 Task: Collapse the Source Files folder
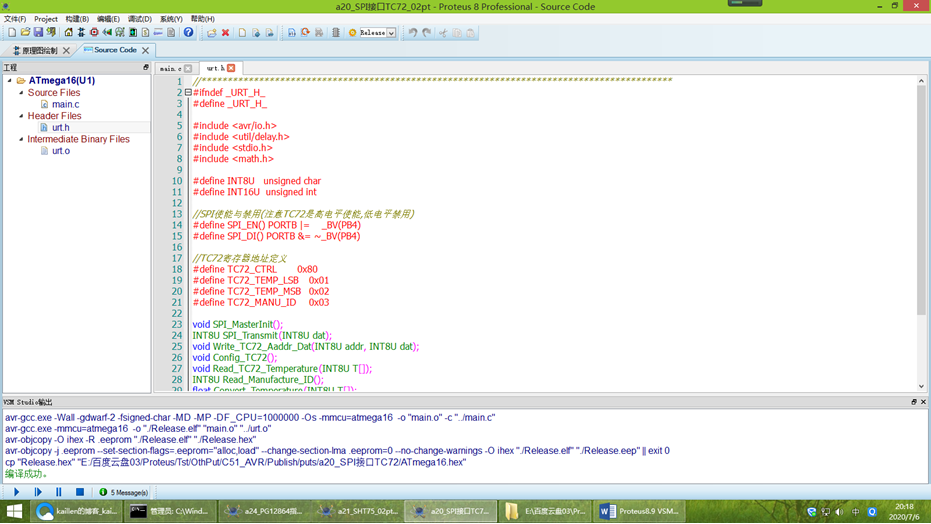pyautogui.click(x=21, y=93)
